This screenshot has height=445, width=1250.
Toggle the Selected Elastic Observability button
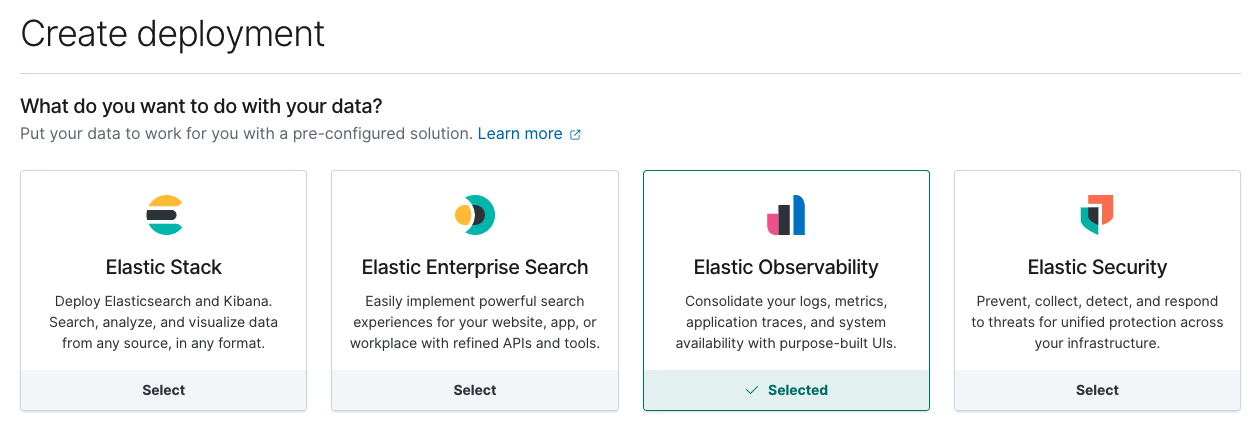pyautogui.click(x=786, y=390)
